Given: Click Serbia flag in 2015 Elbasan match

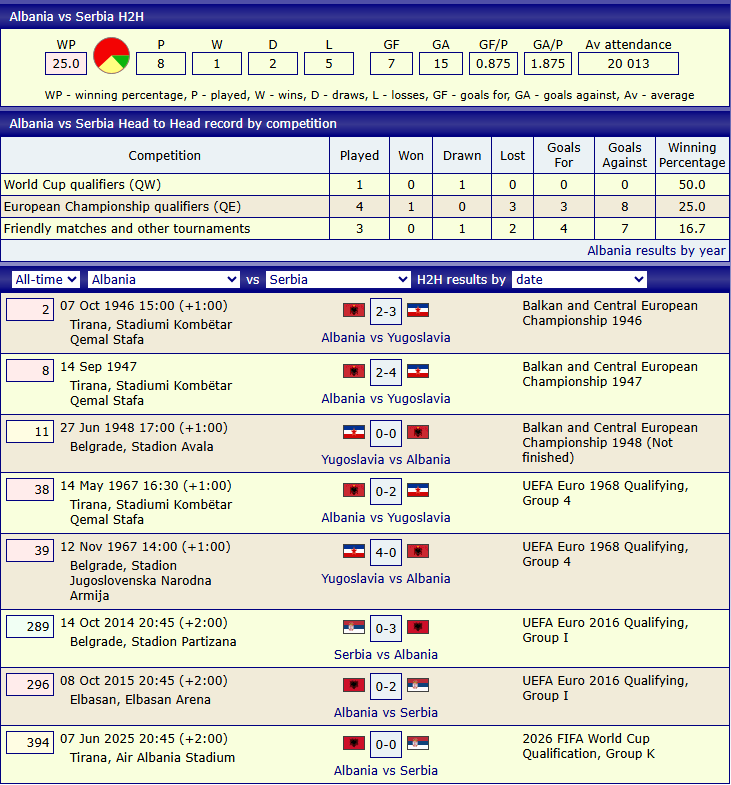Looking at the screenshot, I should [418, 686].
